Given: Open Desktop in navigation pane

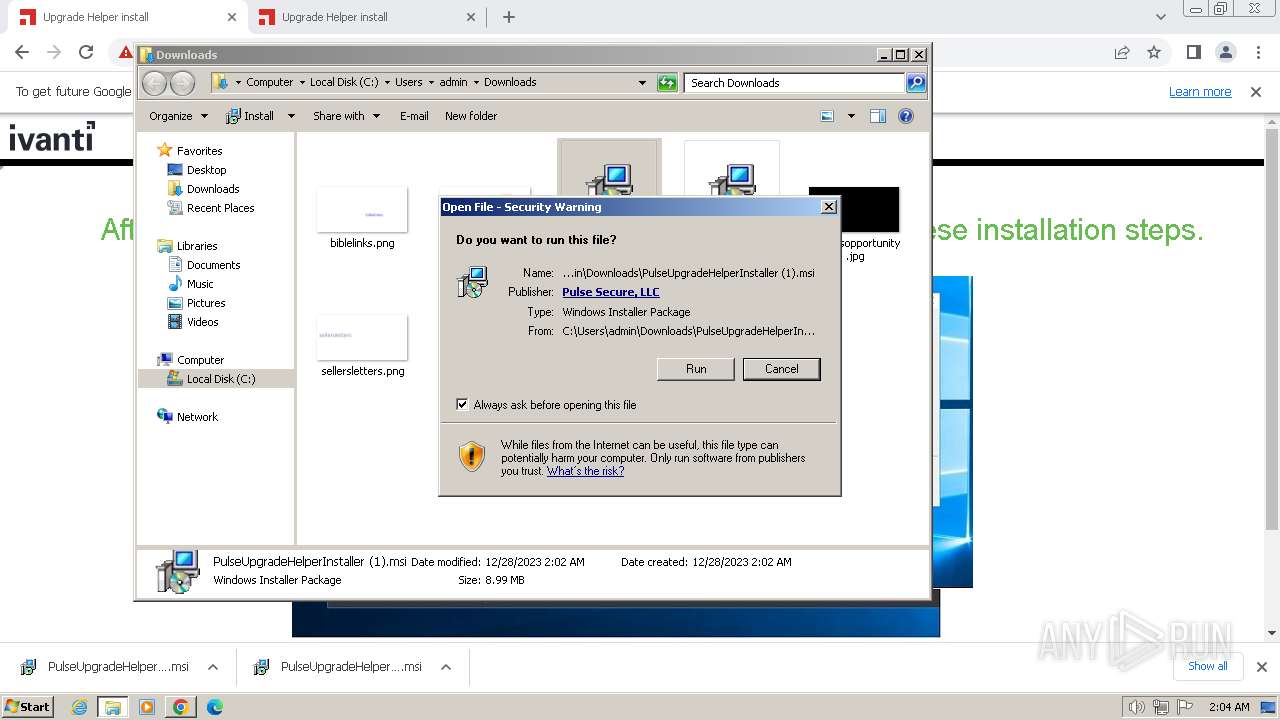Looking at the screenshot, I should tap(206, 170).
